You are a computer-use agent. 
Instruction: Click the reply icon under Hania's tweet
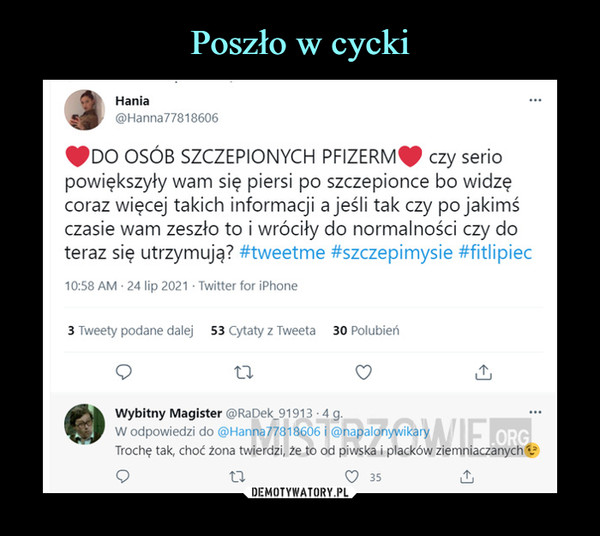(124, 372)
